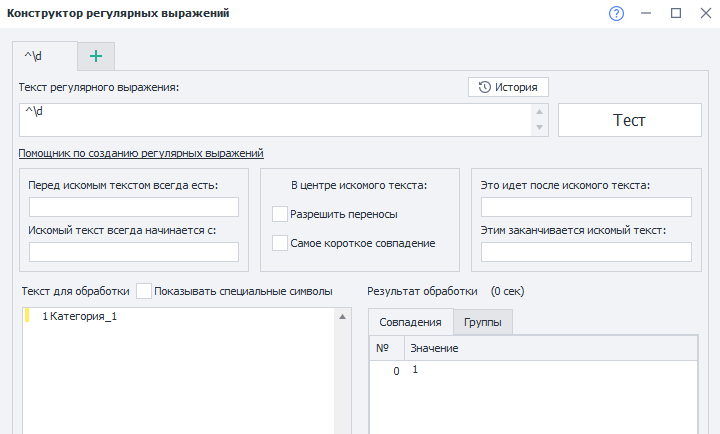Click the Перед искомым текстом input field

(x=134, y=207)
